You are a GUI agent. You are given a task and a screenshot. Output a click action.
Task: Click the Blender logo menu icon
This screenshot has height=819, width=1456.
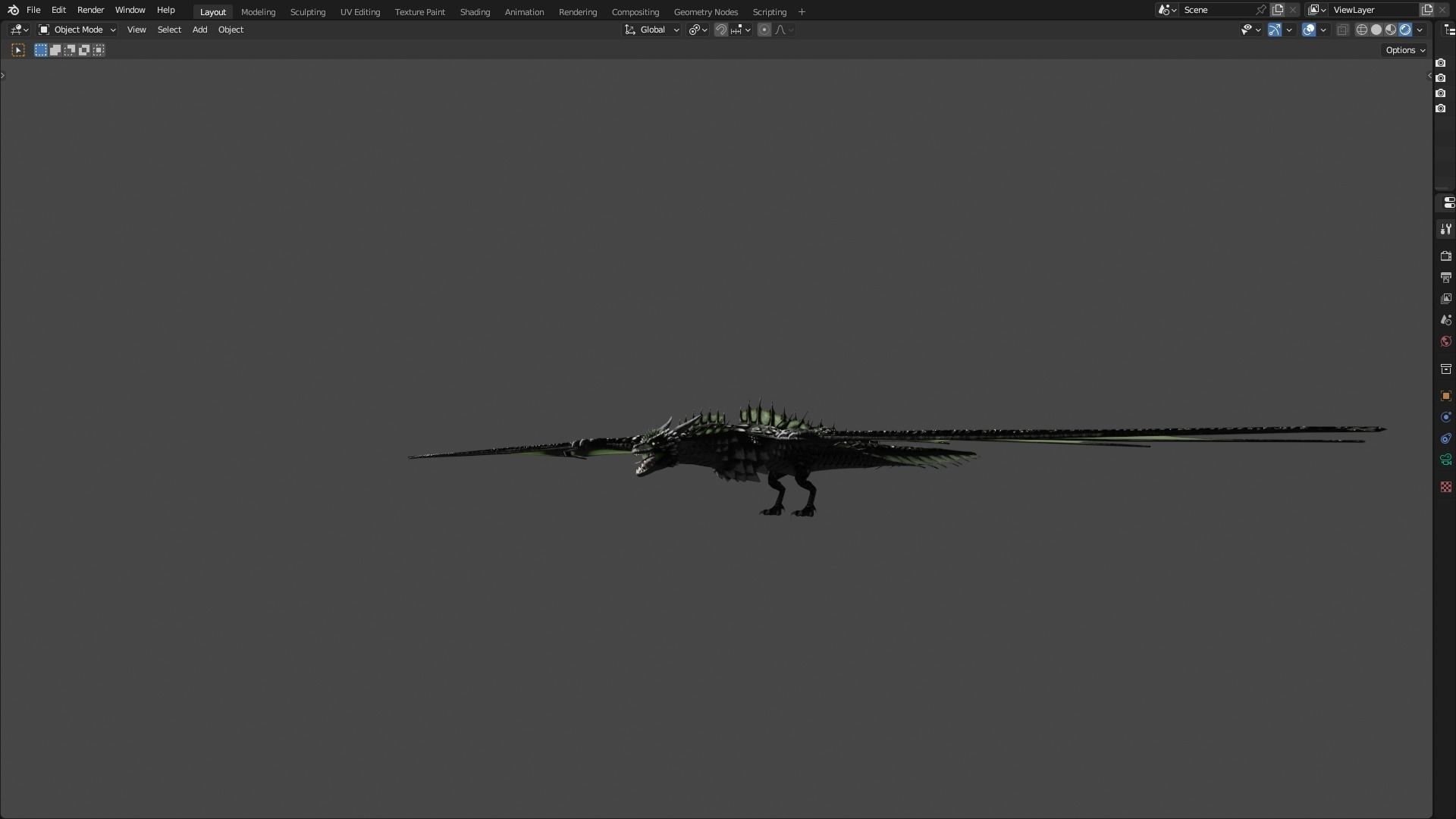coord(13,10)
